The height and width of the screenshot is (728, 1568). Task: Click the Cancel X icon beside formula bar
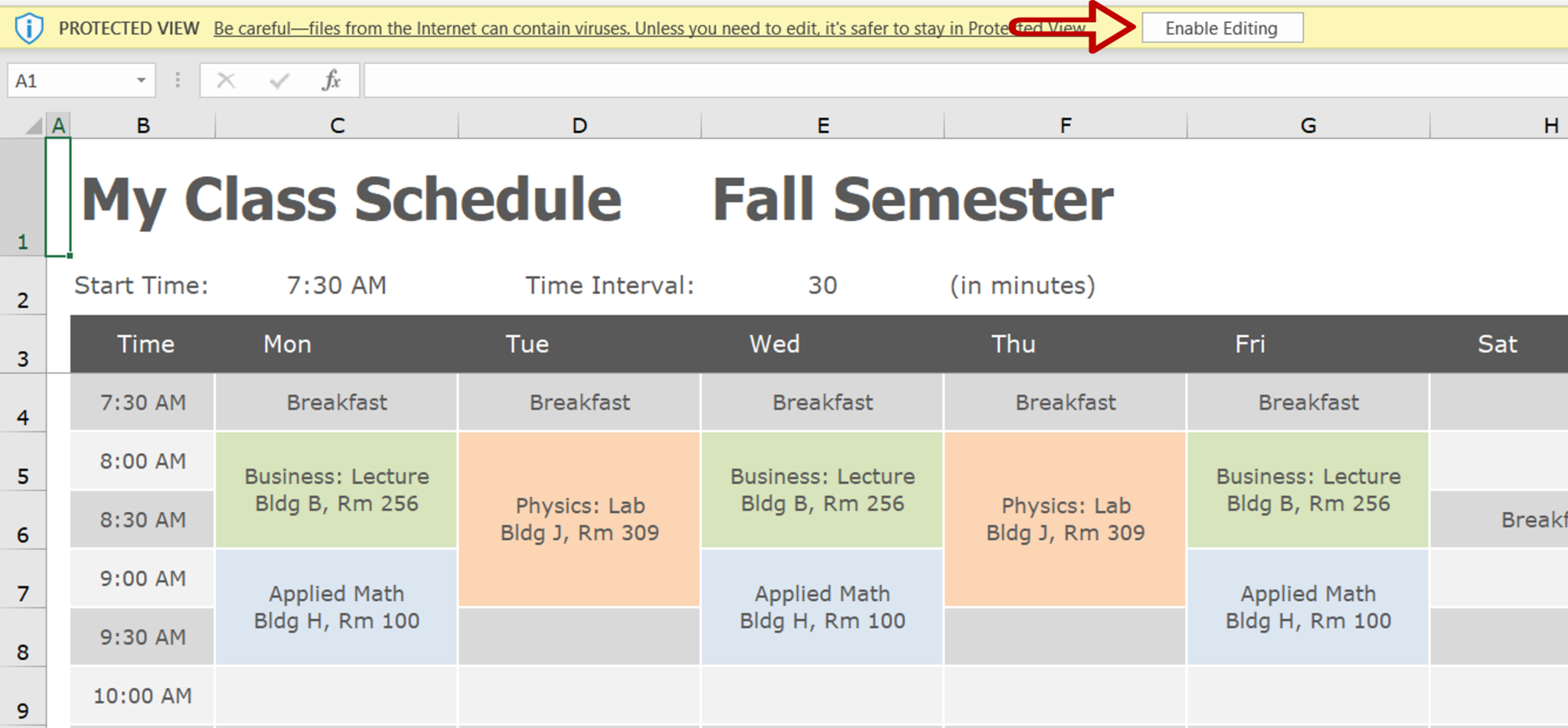pyautogui.click(x=226, y=80)
